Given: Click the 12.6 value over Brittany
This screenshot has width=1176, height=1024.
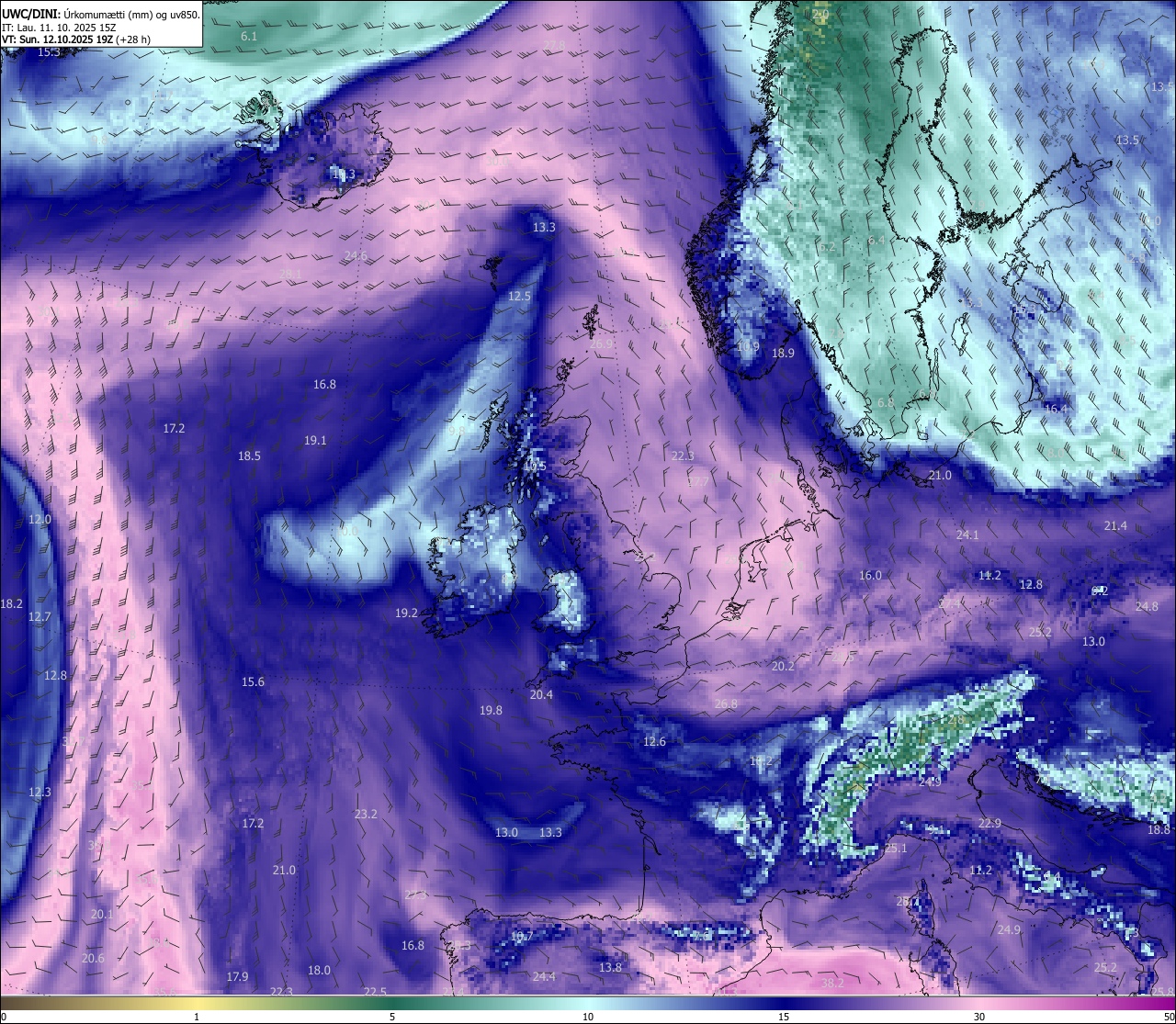Looking at the screenshot, I should tap(654, 741).
